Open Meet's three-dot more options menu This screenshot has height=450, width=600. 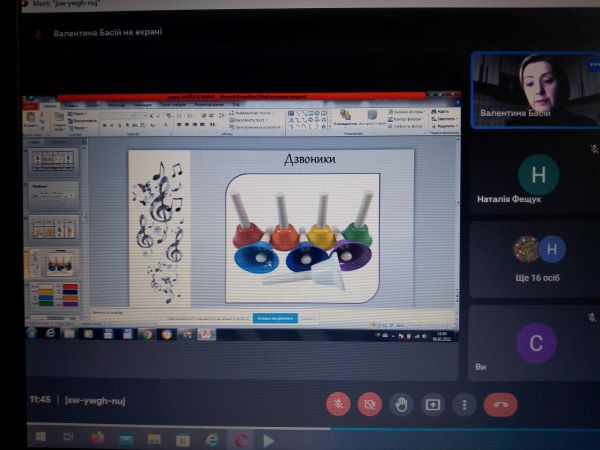[464, 404]
